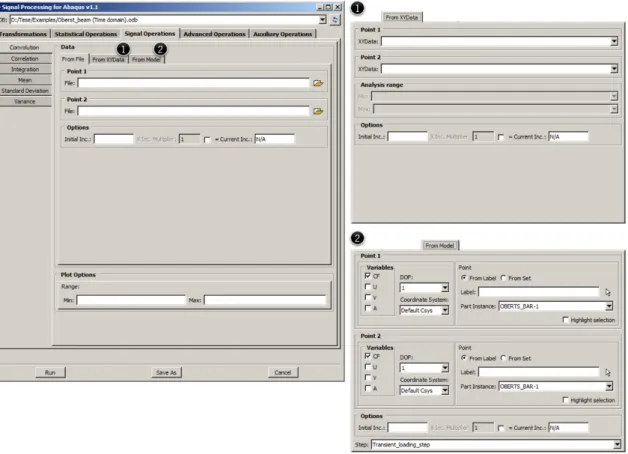The image size is (628, 454).
Task: Open Point 1 DOF dropdown
Action: (x=445, y=288)
